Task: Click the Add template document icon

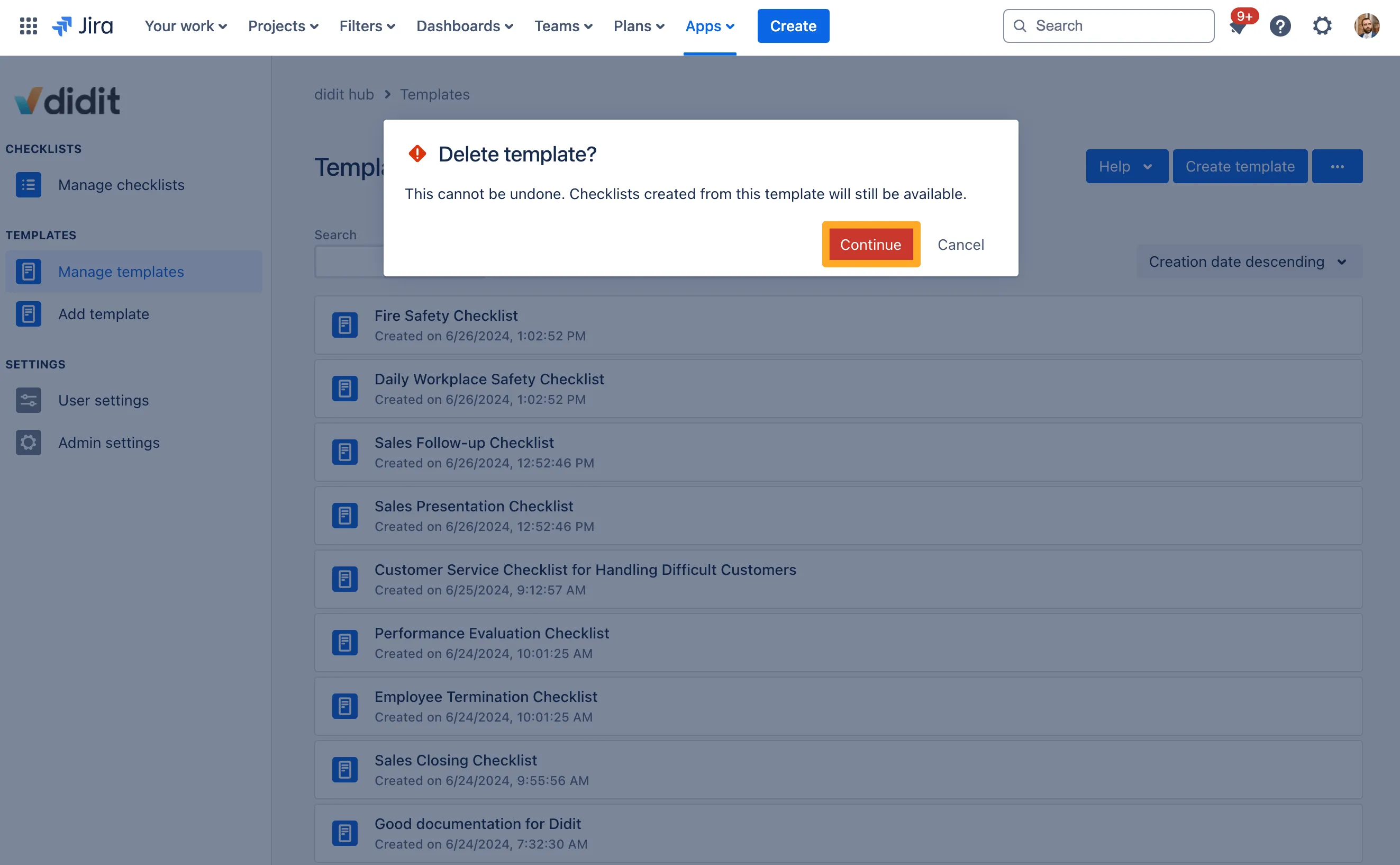Action: 28,313
